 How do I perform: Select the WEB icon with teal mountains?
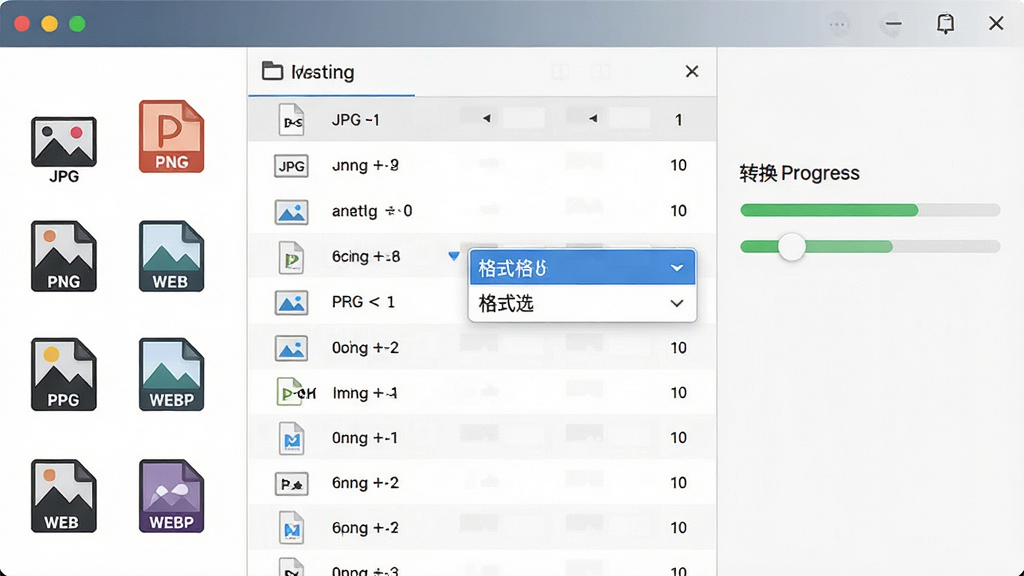click(x=171, y=256)
